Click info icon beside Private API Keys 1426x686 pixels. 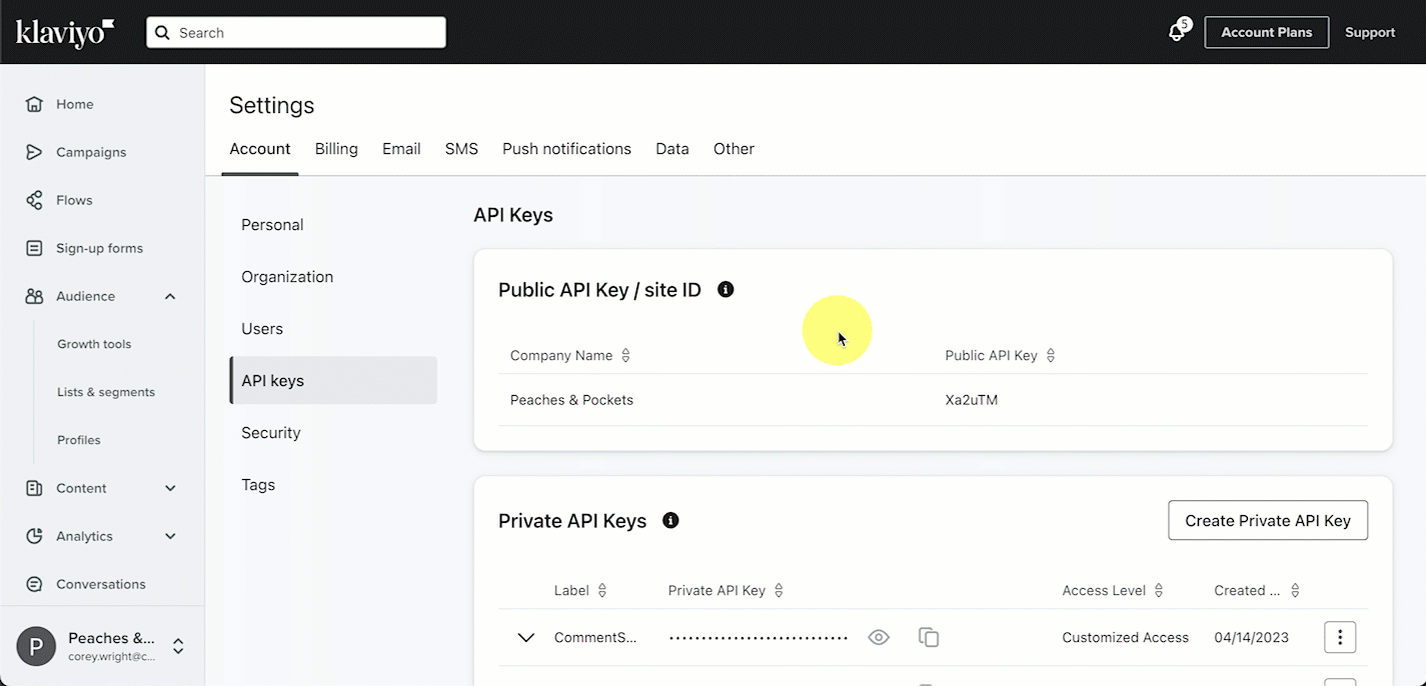[x=671, y=520]
